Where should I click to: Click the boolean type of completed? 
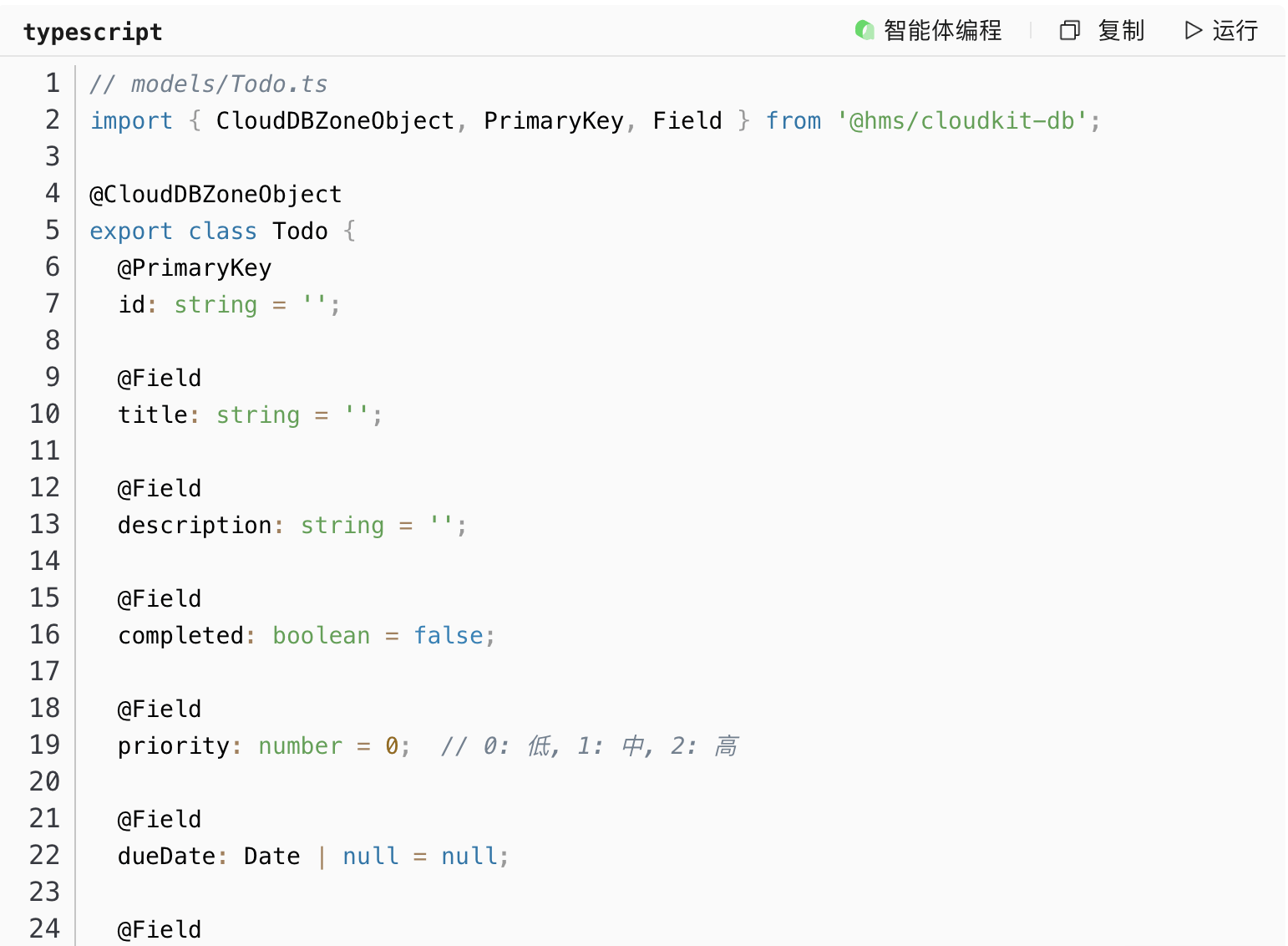[321, 636]
